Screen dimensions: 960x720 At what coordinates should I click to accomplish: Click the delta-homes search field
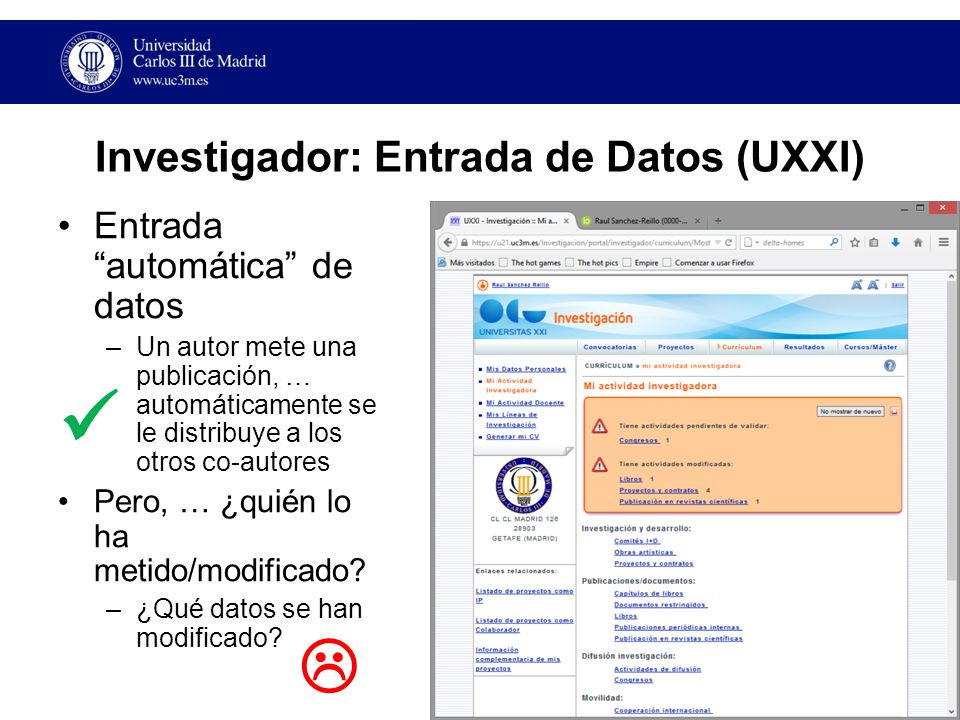[793, 242]
